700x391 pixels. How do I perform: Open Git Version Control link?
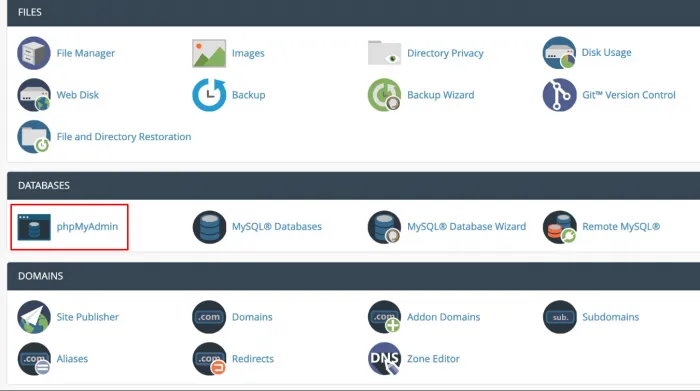(x=629, y=95)
